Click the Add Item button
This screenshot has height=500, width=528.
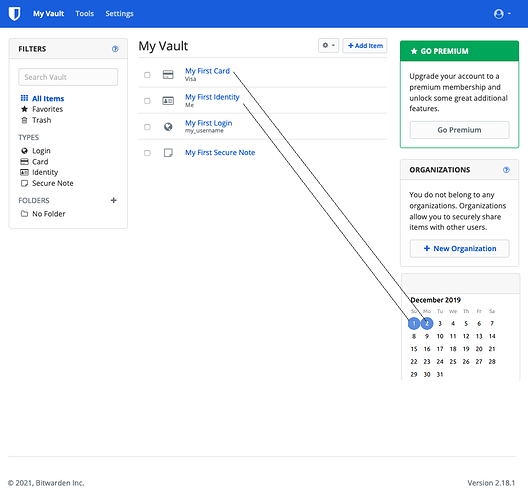pos(365,45)
